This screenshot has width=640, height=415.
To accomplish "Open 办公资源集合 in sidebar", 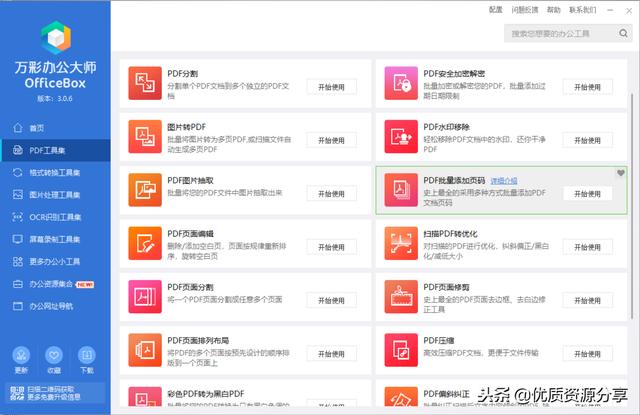I will click(55, 284).
